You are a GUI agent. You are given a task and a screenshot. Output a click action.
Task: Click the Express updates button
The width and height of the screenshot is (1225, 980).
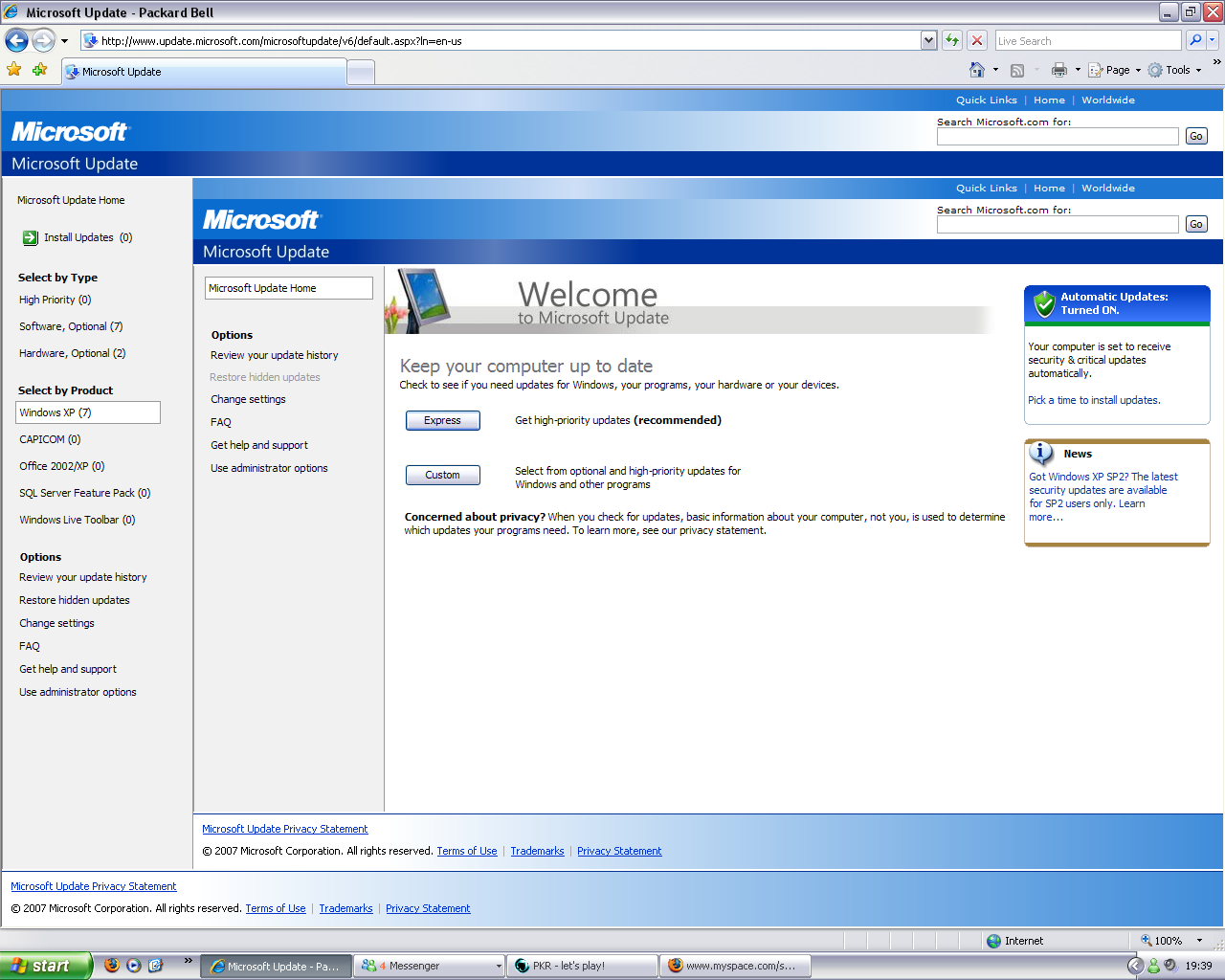click(x=443, y=420)
